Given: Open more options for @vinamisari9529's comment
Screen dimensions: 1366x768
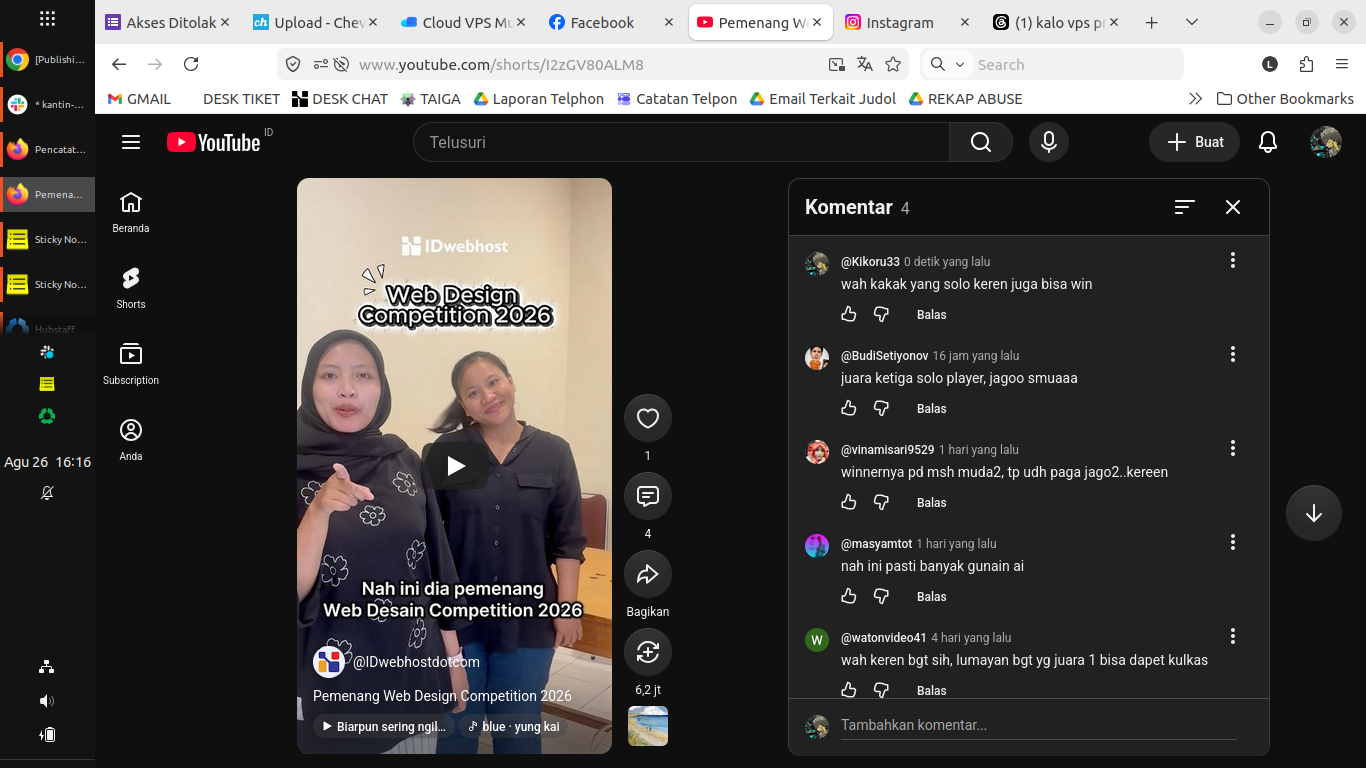Looking at the screenshot, I should [x=1233, y=448].
